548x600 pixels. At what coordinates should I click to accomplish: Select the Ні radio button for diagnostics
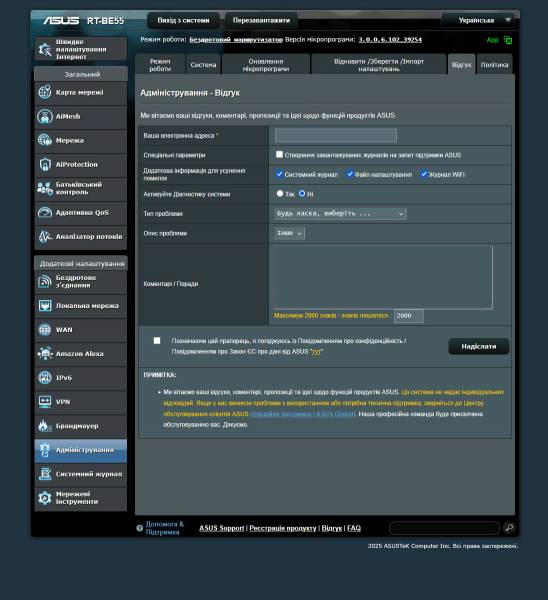click(302, 194)
